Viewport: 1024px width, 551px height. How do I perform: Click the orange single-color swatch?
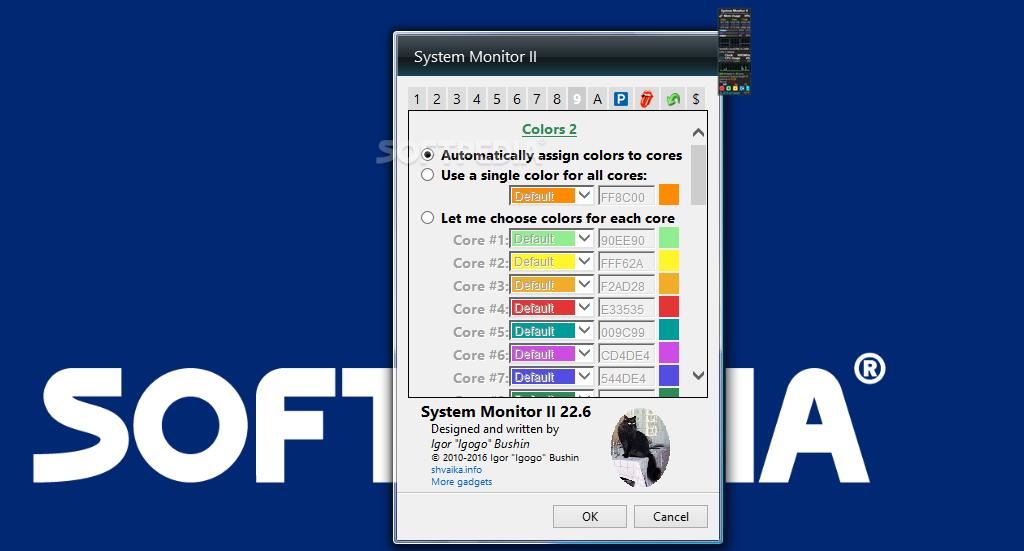pyautogui.click(x=669, y=195)
